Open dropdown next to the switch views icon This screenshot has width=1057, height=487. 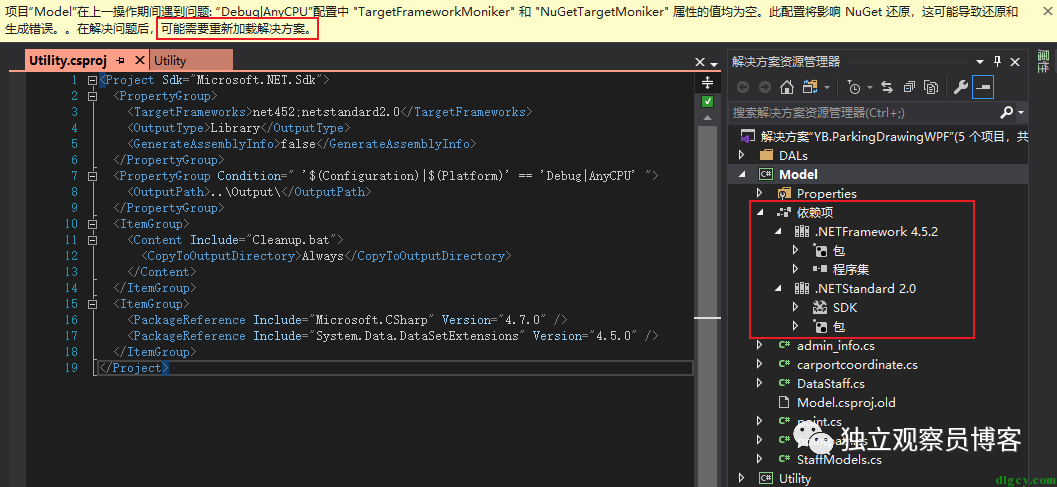pyautogui.click(x=827, y=88)
